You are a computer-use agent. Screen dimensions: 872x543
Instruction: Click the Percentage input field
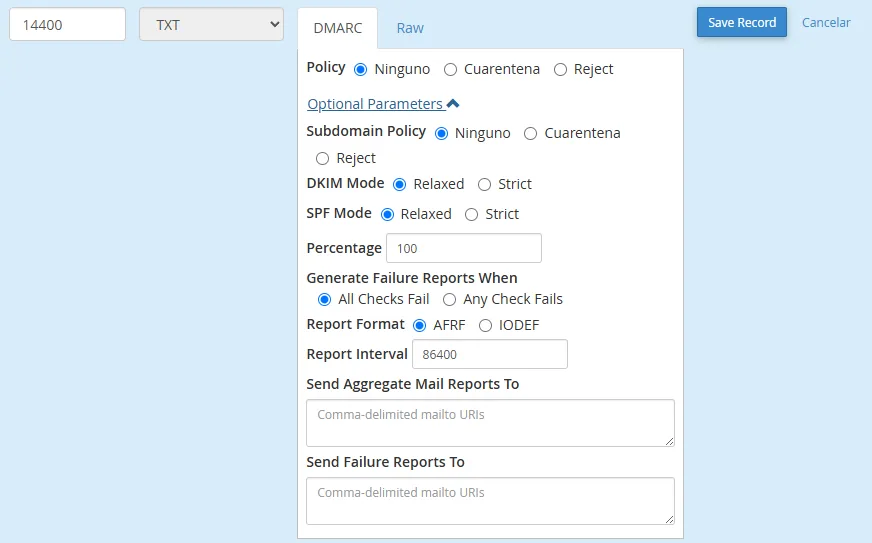coord(463,248)
